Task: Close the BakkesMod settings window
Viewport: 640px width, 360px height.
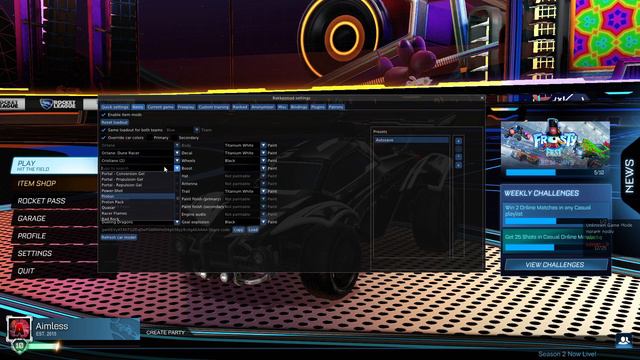Action: pyautogui.click(x=482, y=98)
